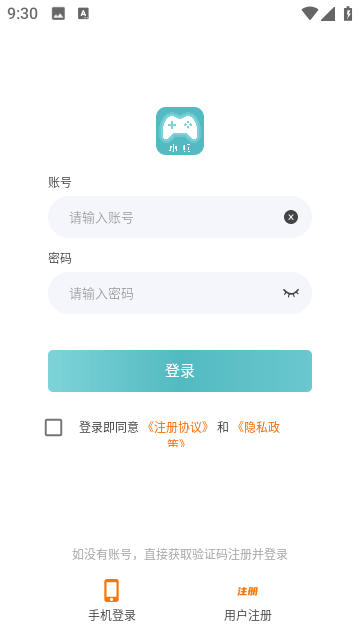360x640 pixels.
Task: Tap the orange phone icon
Action: tap(111, 591)
